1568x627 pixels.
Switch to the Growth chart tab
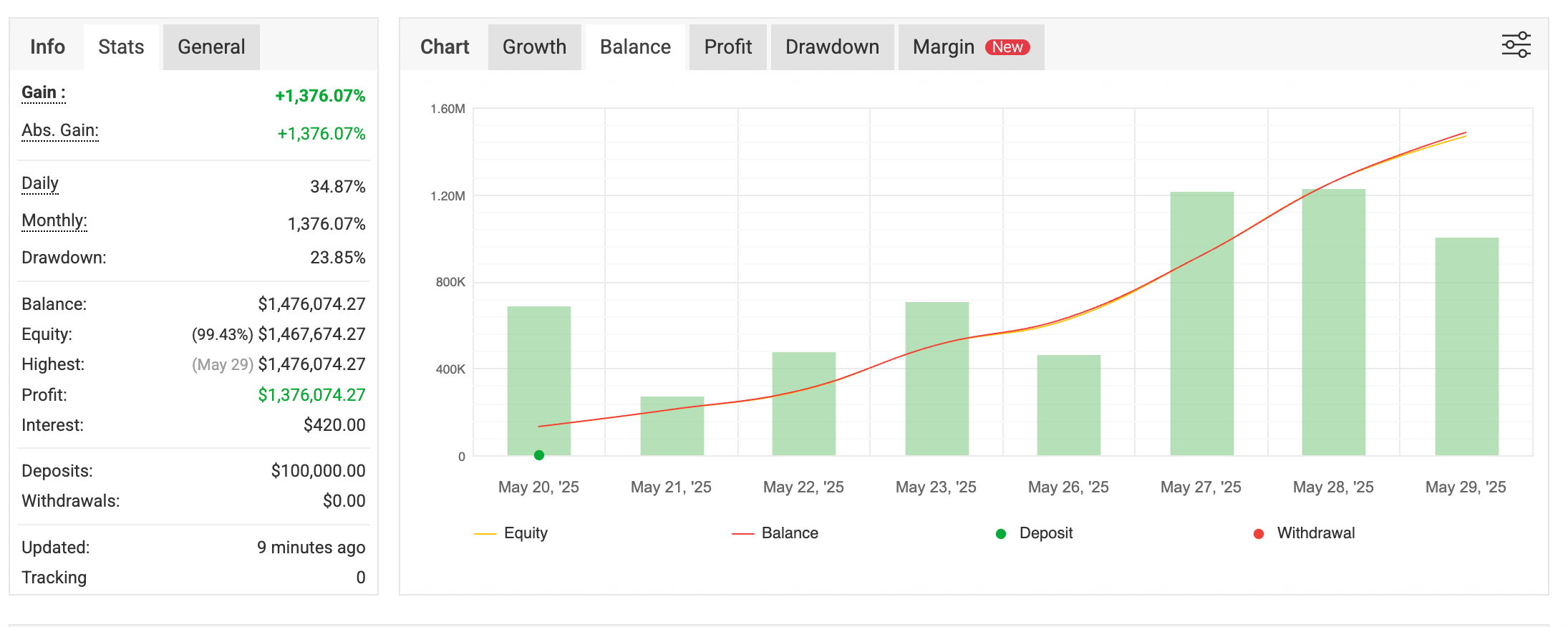pyautogui.click(x=534, y=47)
